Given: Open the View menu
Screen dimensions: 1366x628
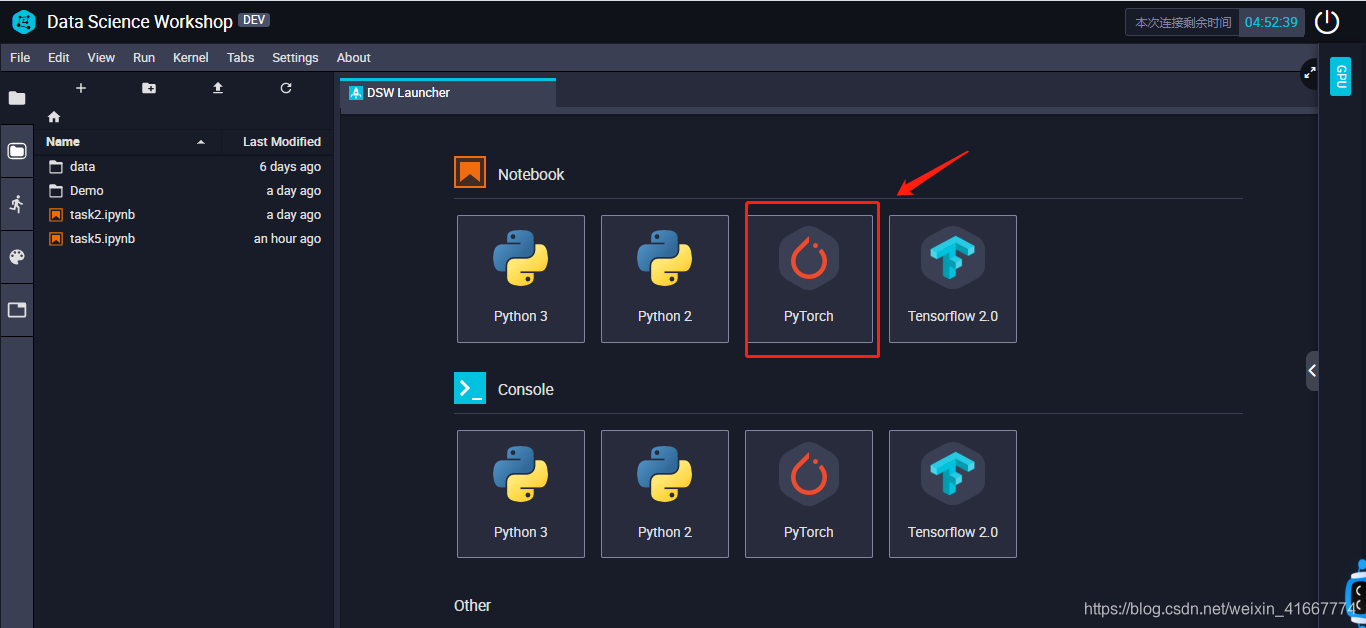Looking at the screenshot, I should (101, 58).
